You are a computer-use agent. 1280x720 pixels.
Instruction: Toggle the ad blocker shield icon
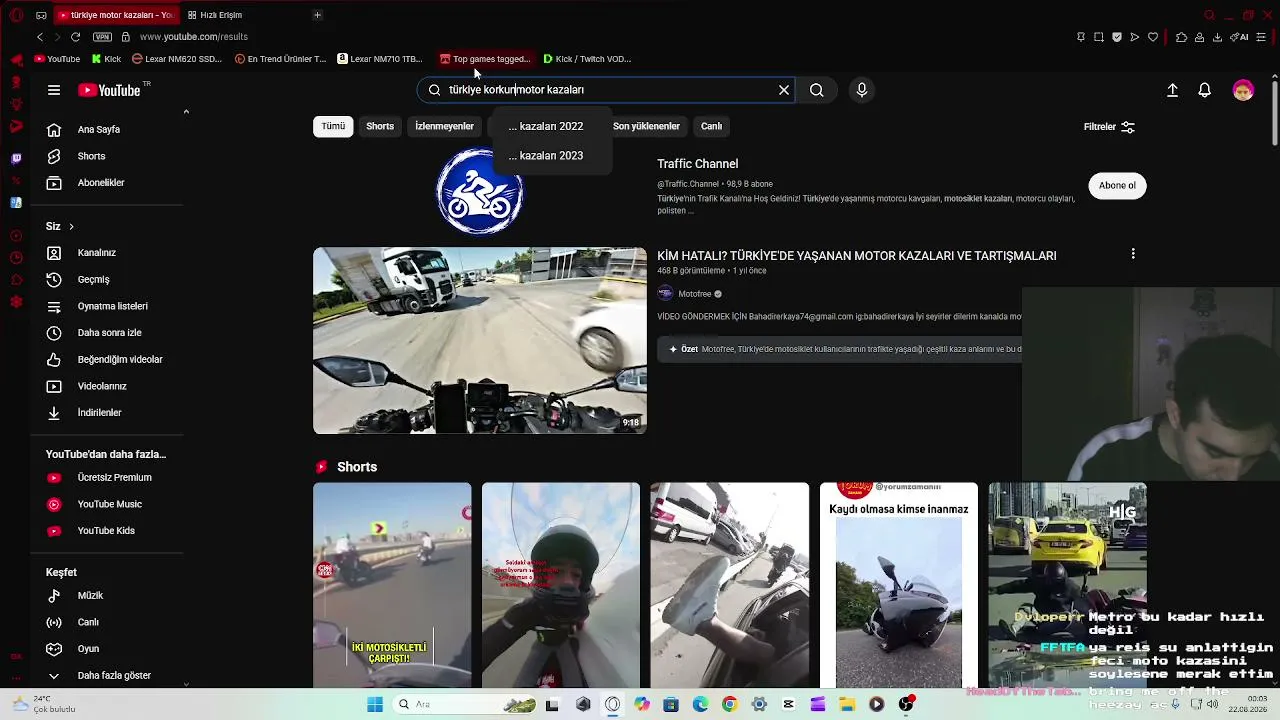point(1117,37)
